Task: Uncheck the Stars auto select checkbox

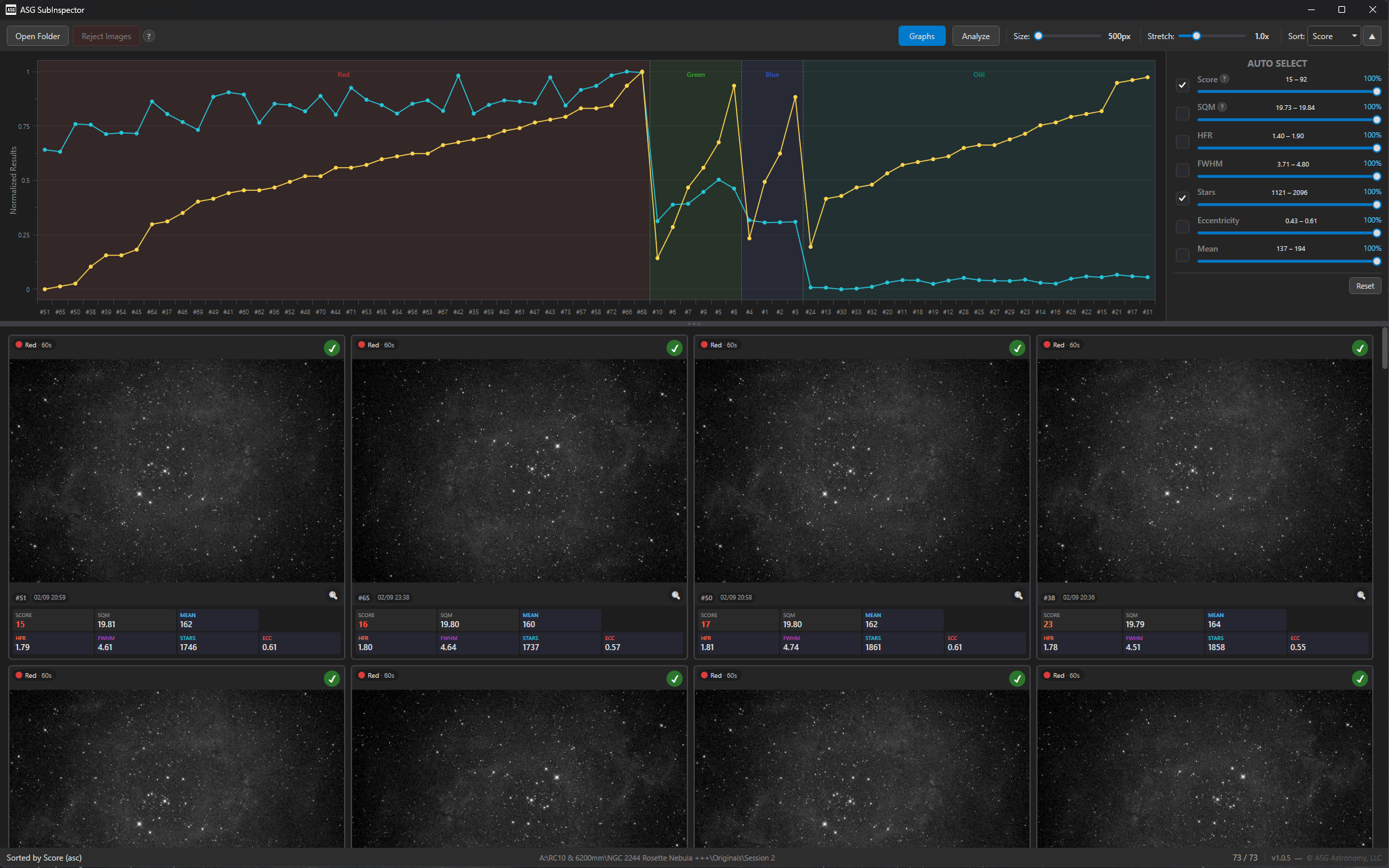Action: click(1182, 198)
